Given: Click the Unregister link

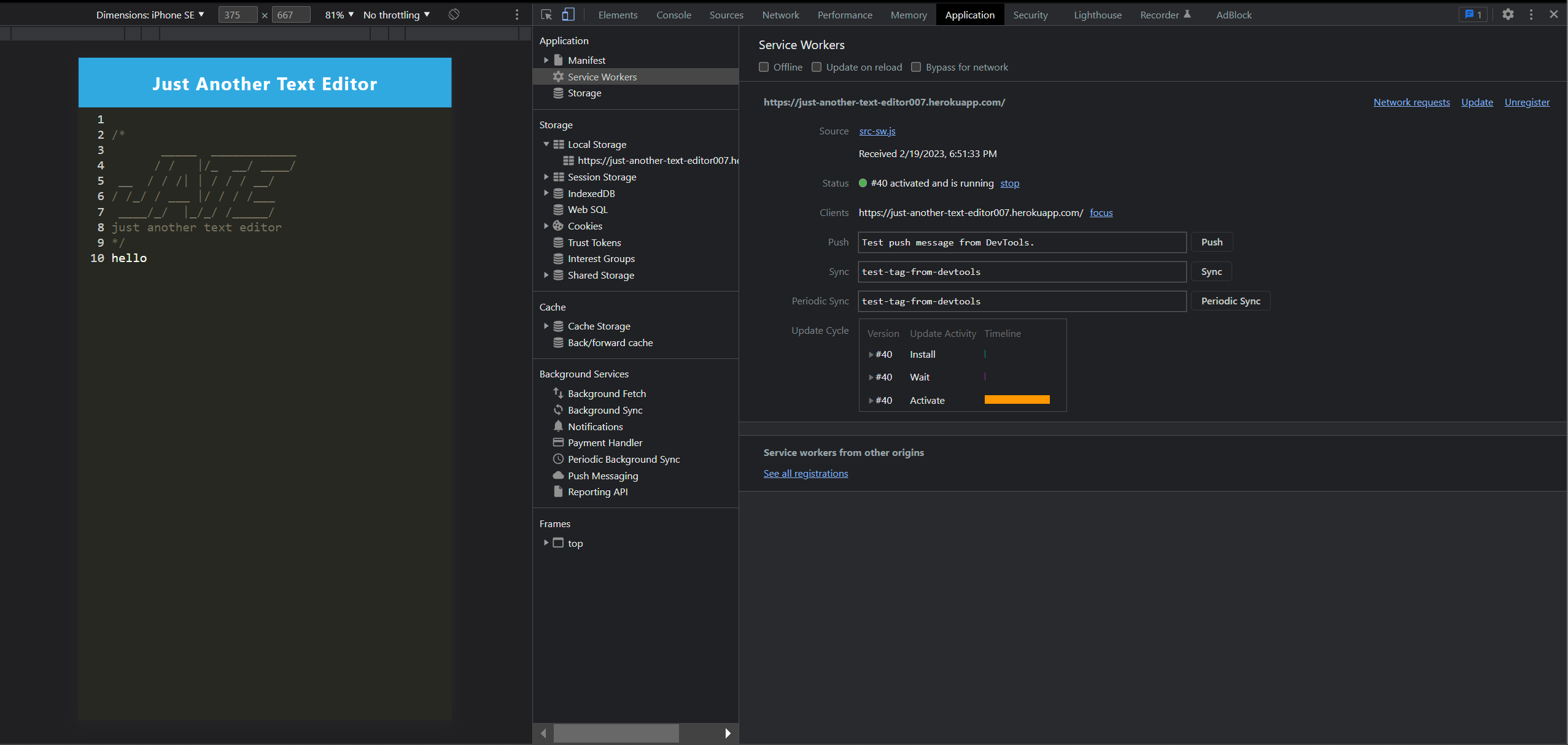Looking at the screenshot, I should (x=1527, y=102).
